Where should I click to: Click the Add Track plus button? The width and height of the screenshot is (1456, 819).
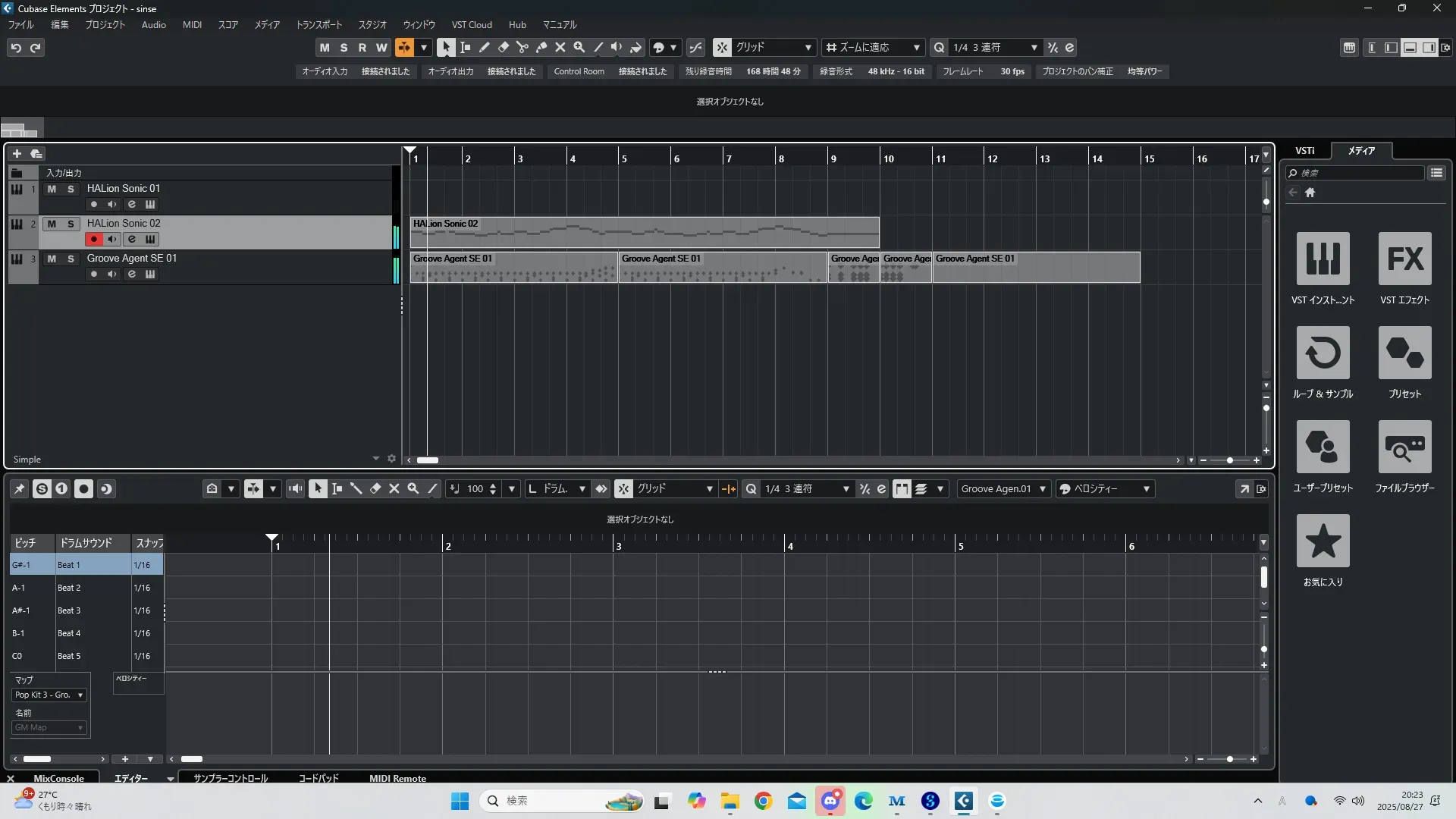tap(17, 154)
